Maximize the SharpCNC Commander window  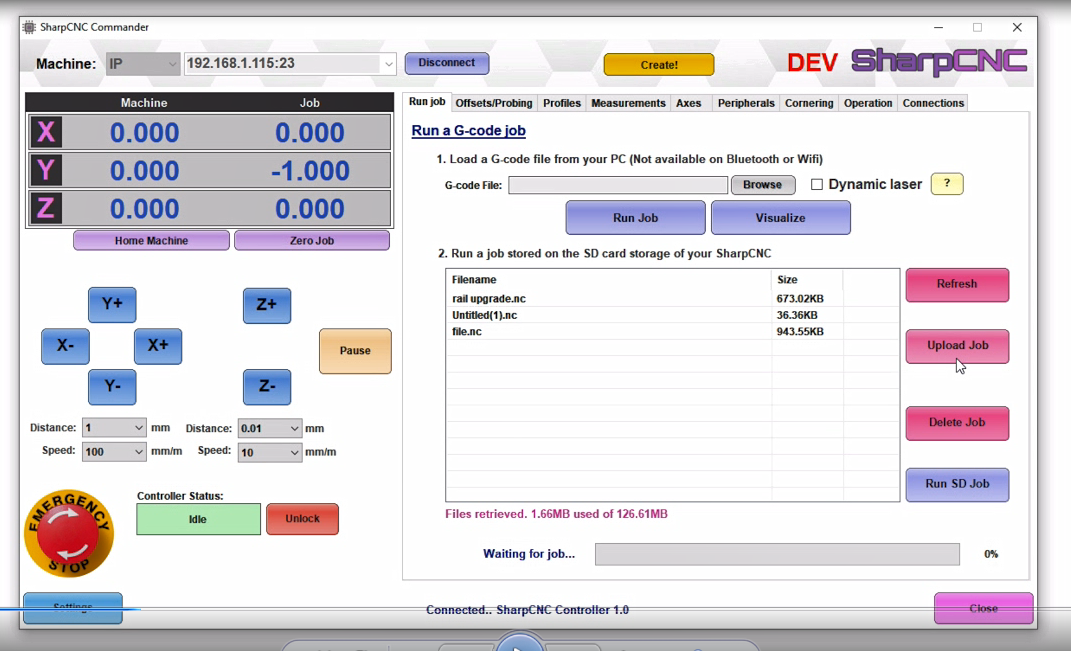[977, 27]
